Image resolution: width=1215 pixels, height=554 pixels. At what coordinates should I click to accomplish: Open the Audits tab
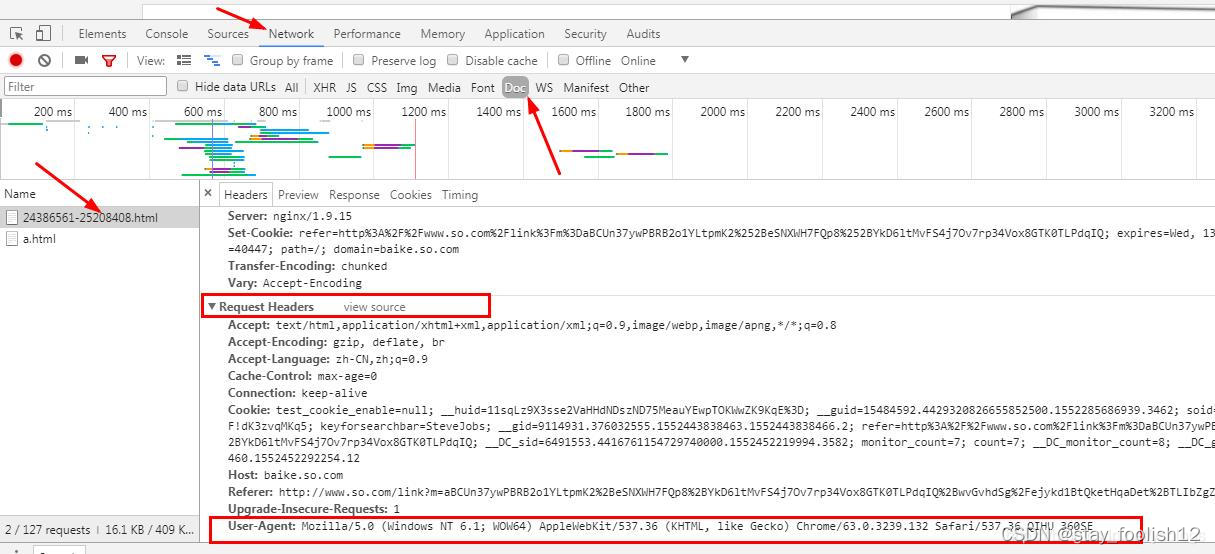coord(643,34)
